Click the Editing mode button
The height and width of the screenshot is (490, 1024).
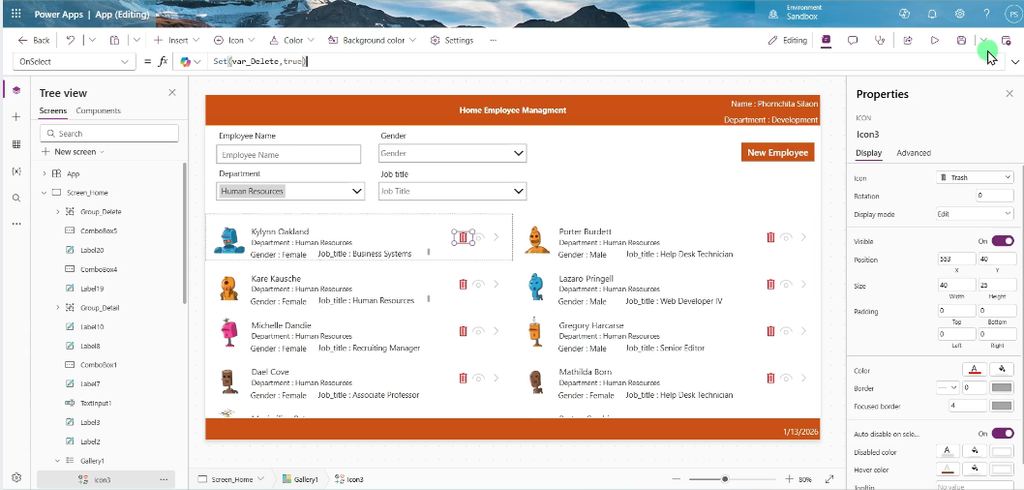(x=788, y=41)
